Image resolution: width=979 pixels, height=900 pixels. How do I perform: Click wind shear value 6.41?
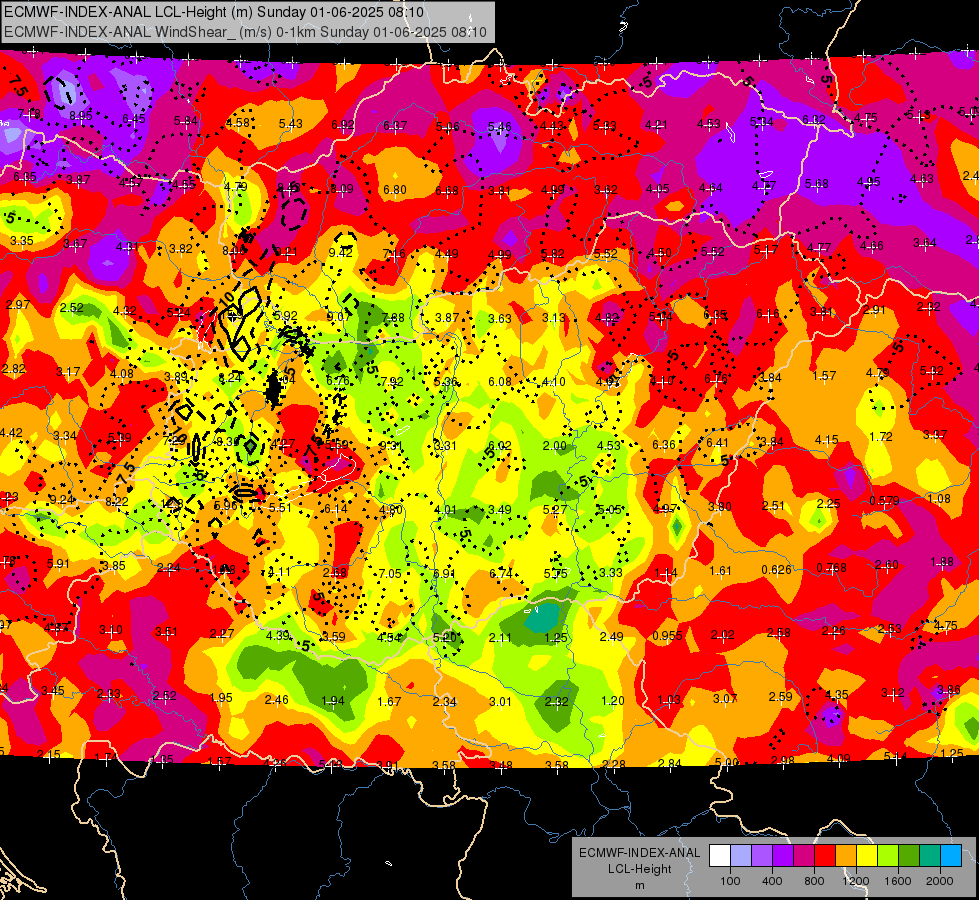pyautogui.click(x=717, y=442)
